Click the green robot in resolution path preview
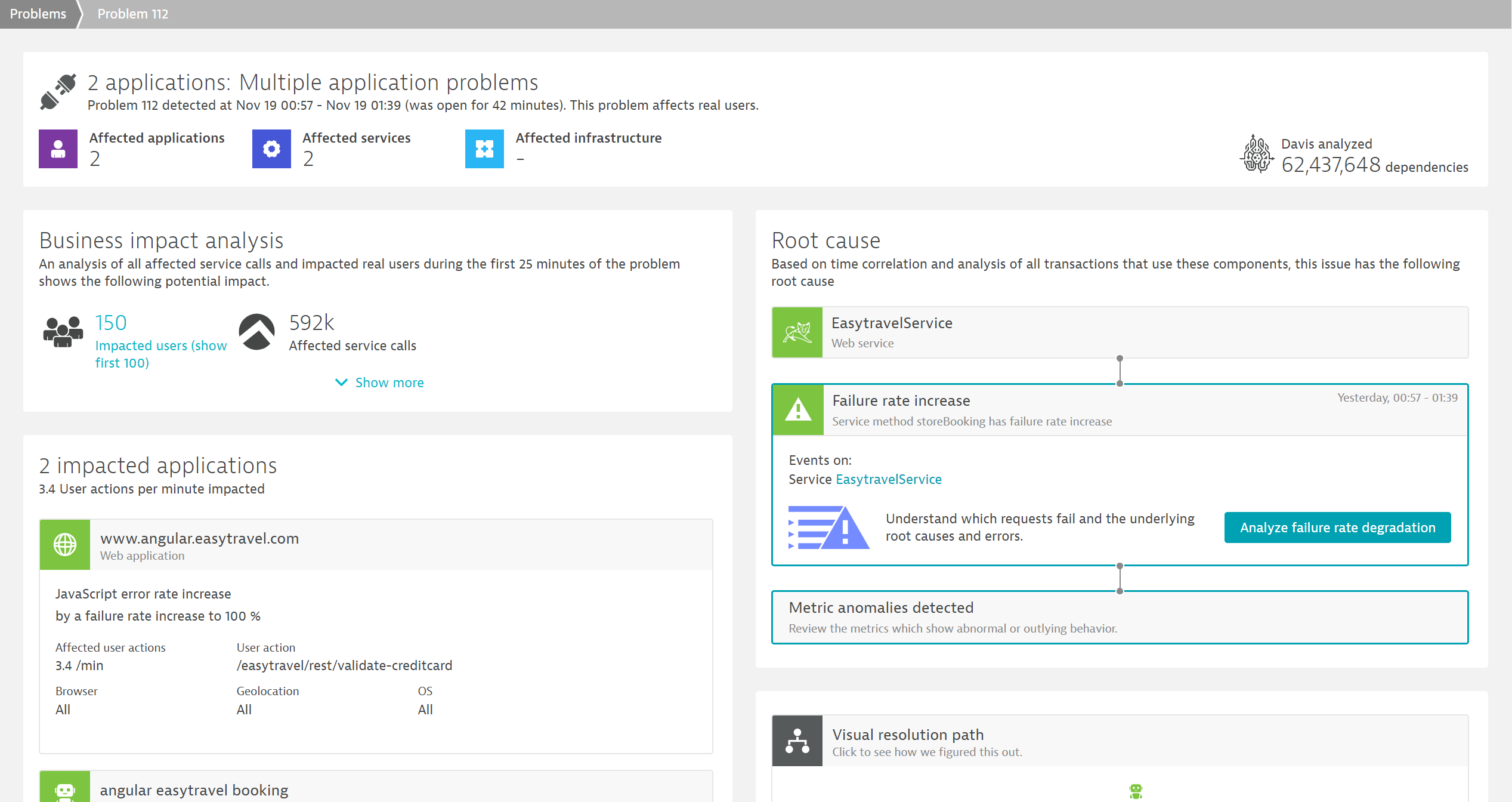This screenshot has height=802, width=1512. point(1136,791)
